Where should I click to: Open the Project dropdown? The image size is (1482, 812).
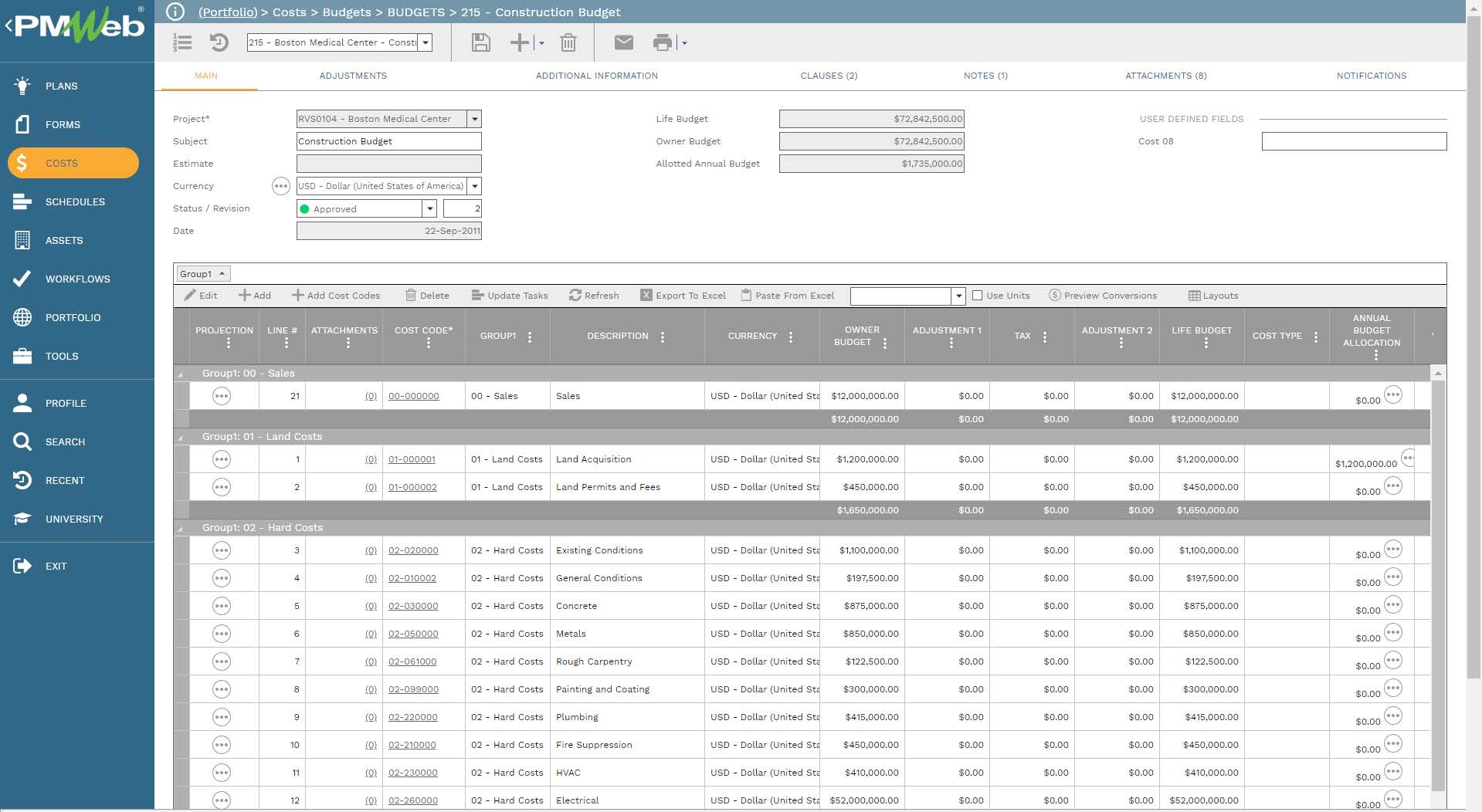coord(475,119)
